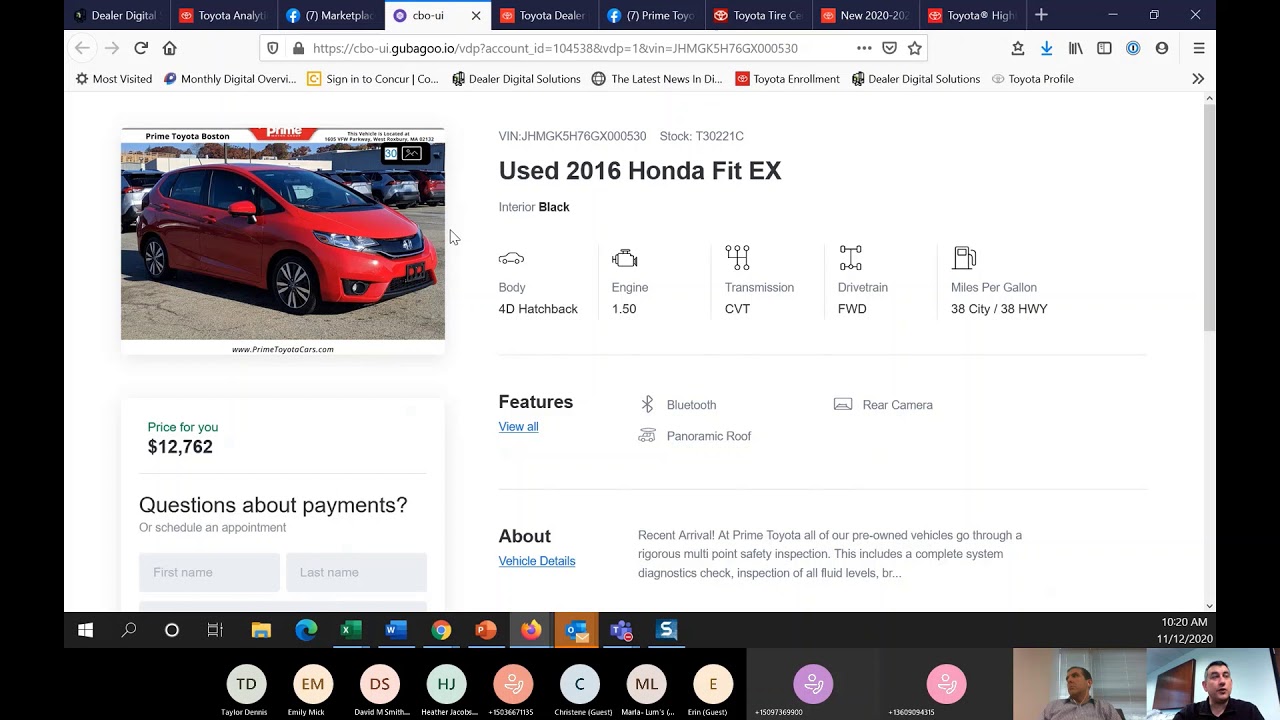Select VIN number text
Viewport: 1280px width, 720px height.
pyautogui.click(x=572, y=136)
